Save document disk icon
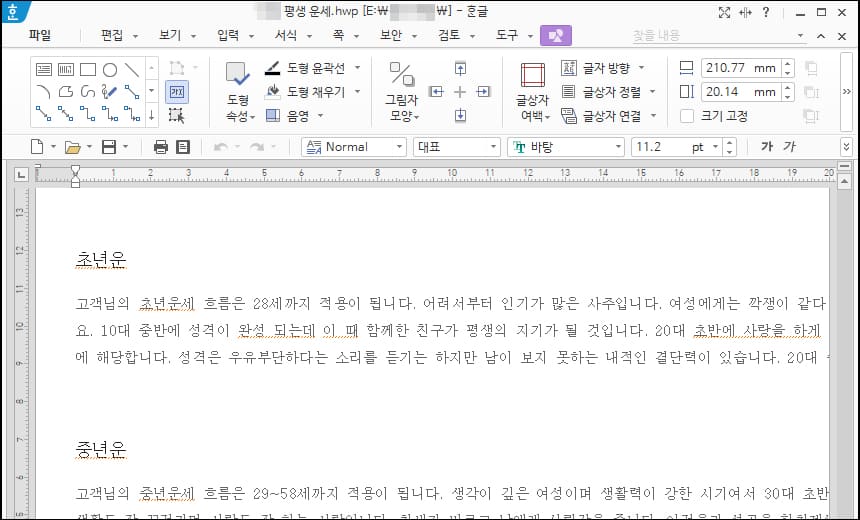 tap(109, 146)
